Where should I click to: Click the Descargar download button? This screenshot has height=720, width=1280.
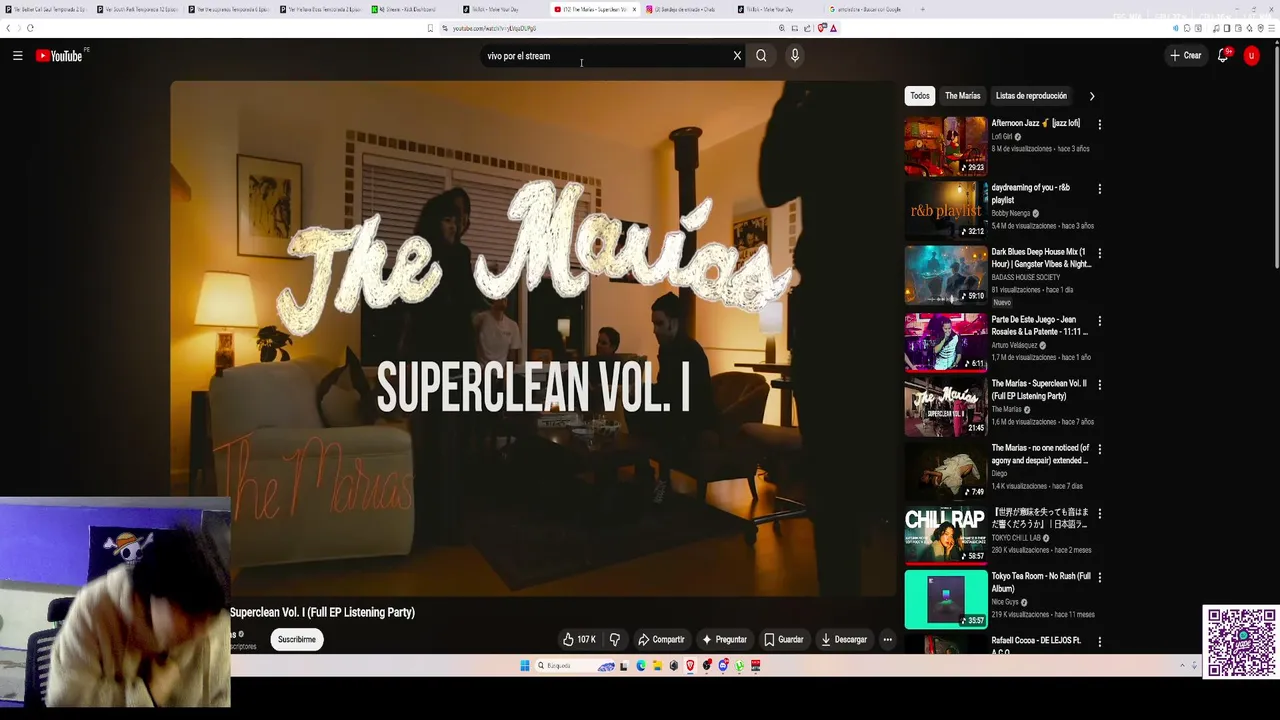[843, 640]
